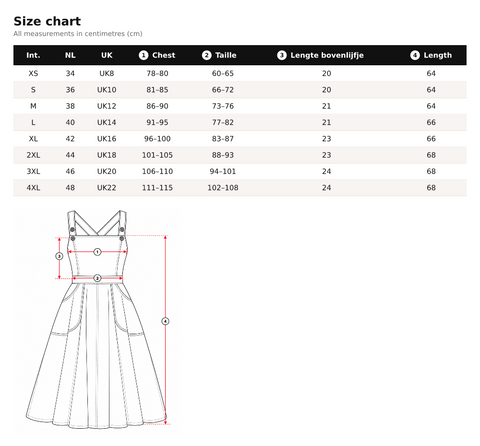Click 'All measurements in centimetres (cm)' note
The width and height of the screenshot is (480, 446).
tap(78, 34)
